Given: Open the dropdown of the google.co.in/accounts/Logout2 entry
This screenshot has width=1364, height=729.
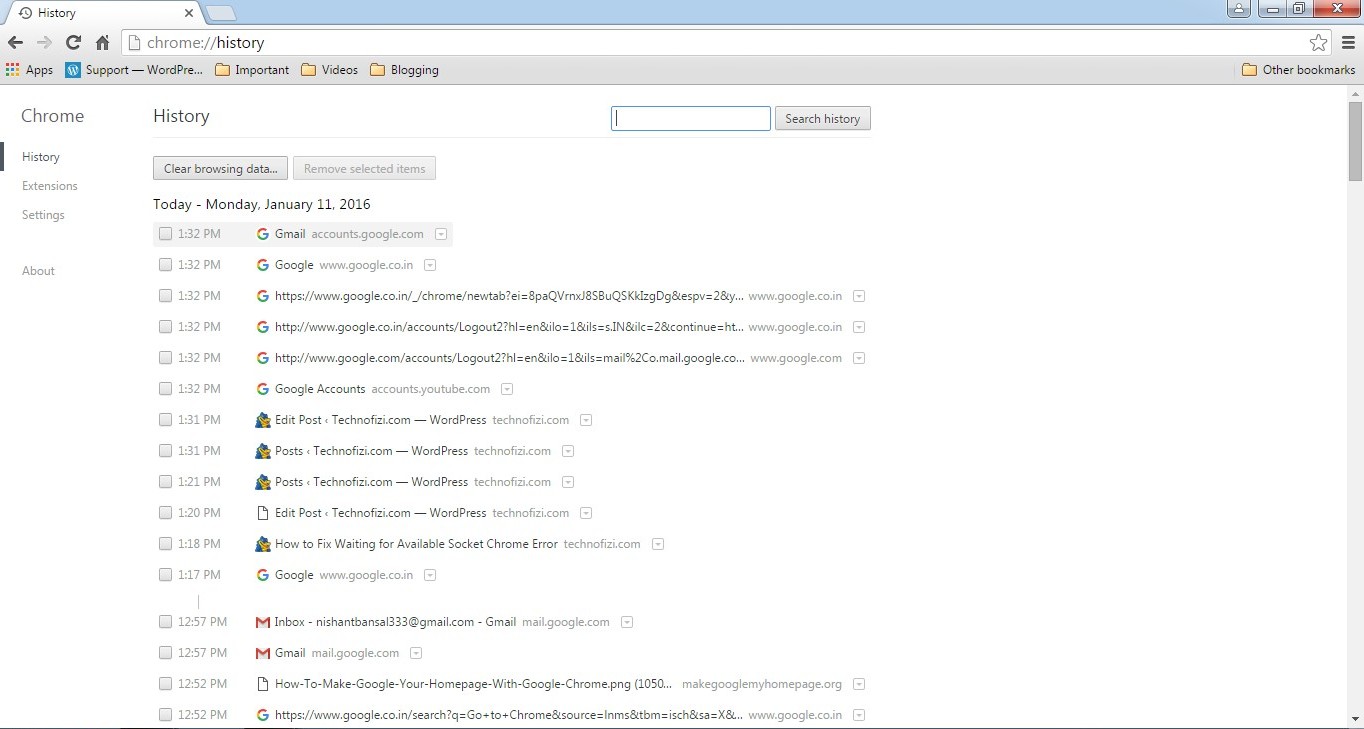Looking at the screenshot, I should 859,327.
